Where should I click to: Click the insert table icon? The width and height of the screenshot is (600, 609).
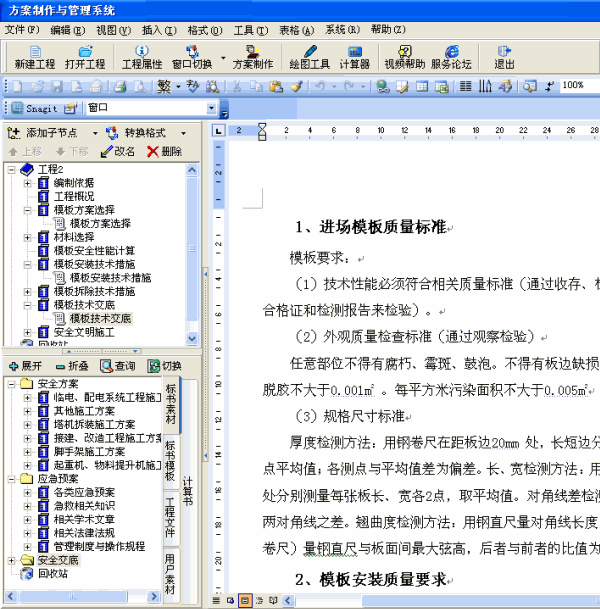tap(422, 86)
